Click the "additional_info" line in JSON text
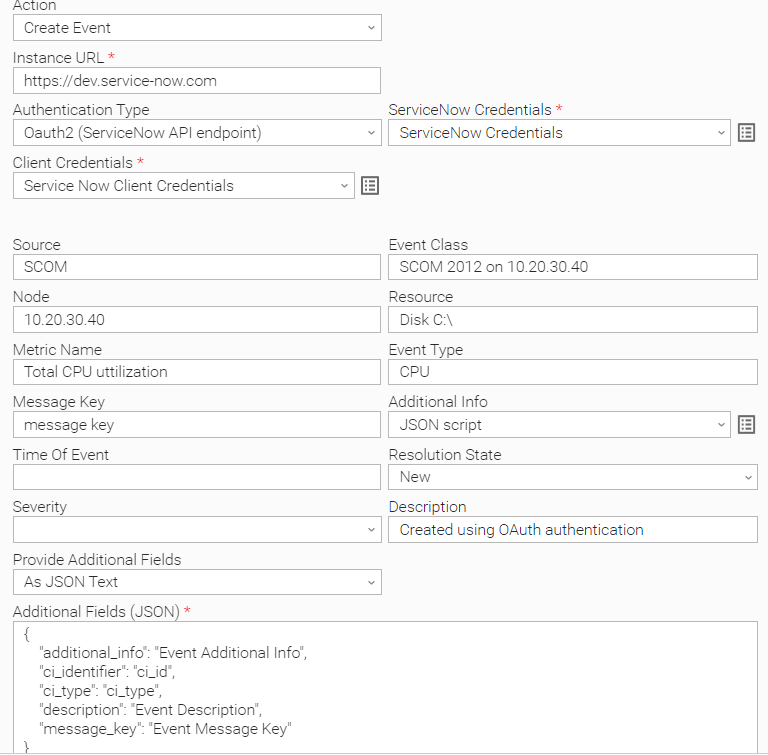 pos(173,653)
